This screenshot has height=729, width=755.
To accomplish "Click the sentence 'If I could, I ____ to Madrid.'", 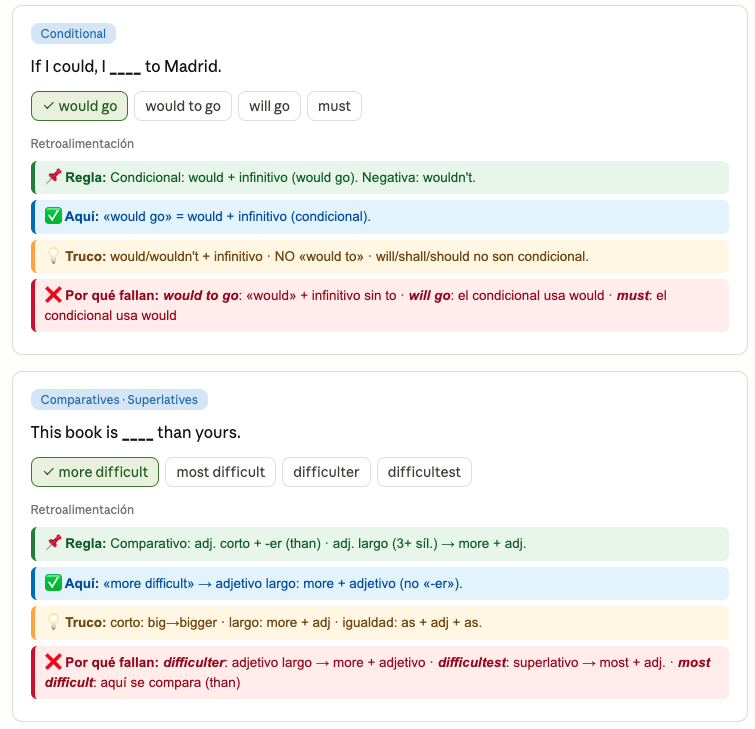I will (126, 66).
